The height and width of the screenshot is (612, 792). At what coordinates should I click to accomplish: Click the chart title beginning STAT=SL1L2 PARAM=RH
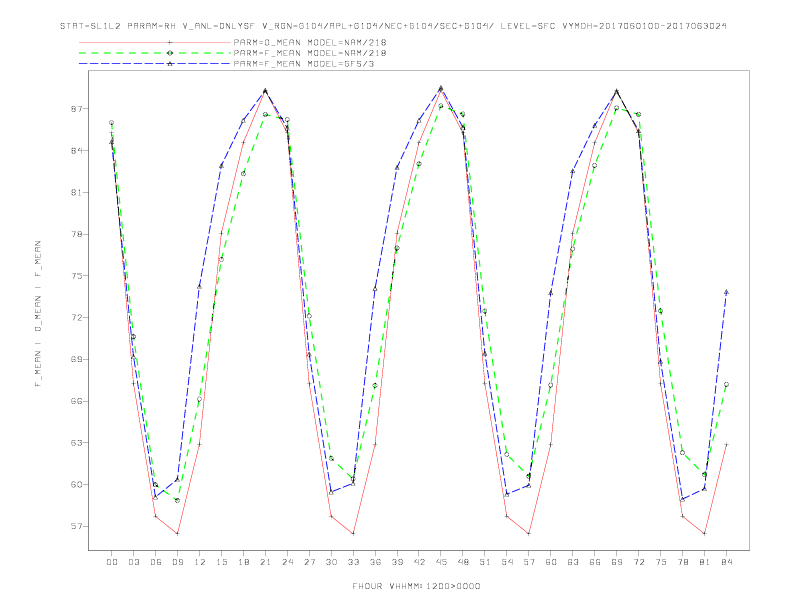tap(393, 26)
